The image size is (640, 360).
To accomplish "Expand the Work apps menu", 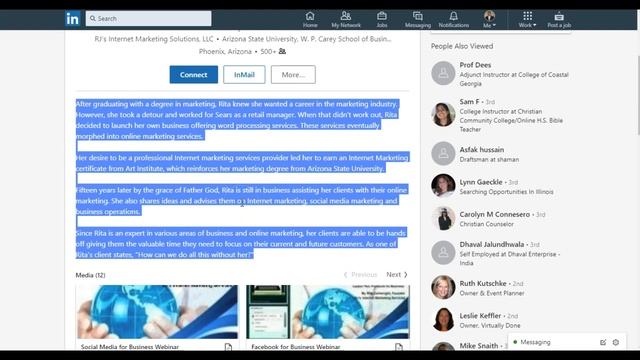I will [x=527, y=20].
